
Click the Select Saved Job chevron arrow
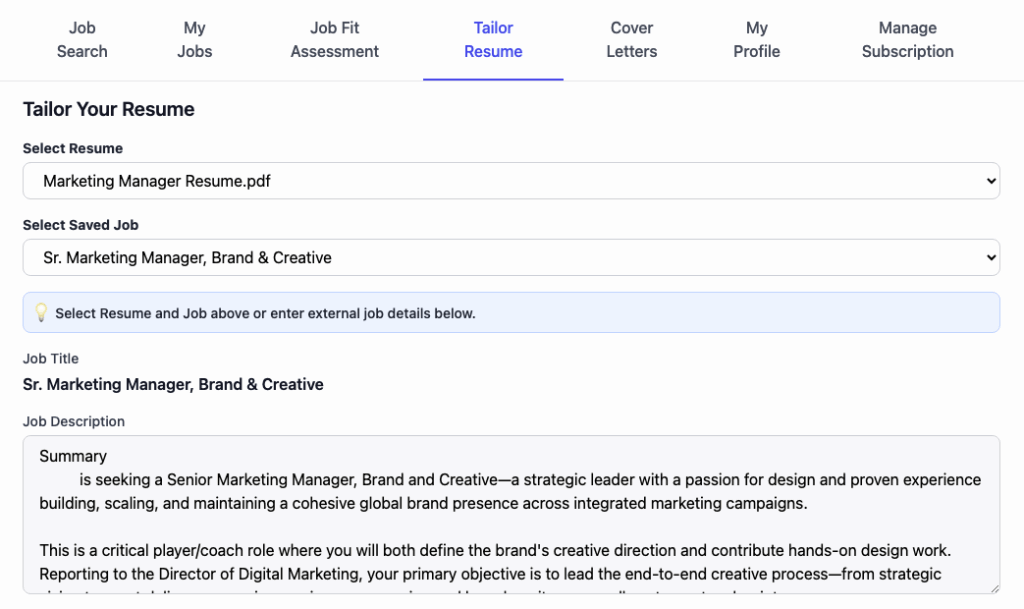click(991, 257)
